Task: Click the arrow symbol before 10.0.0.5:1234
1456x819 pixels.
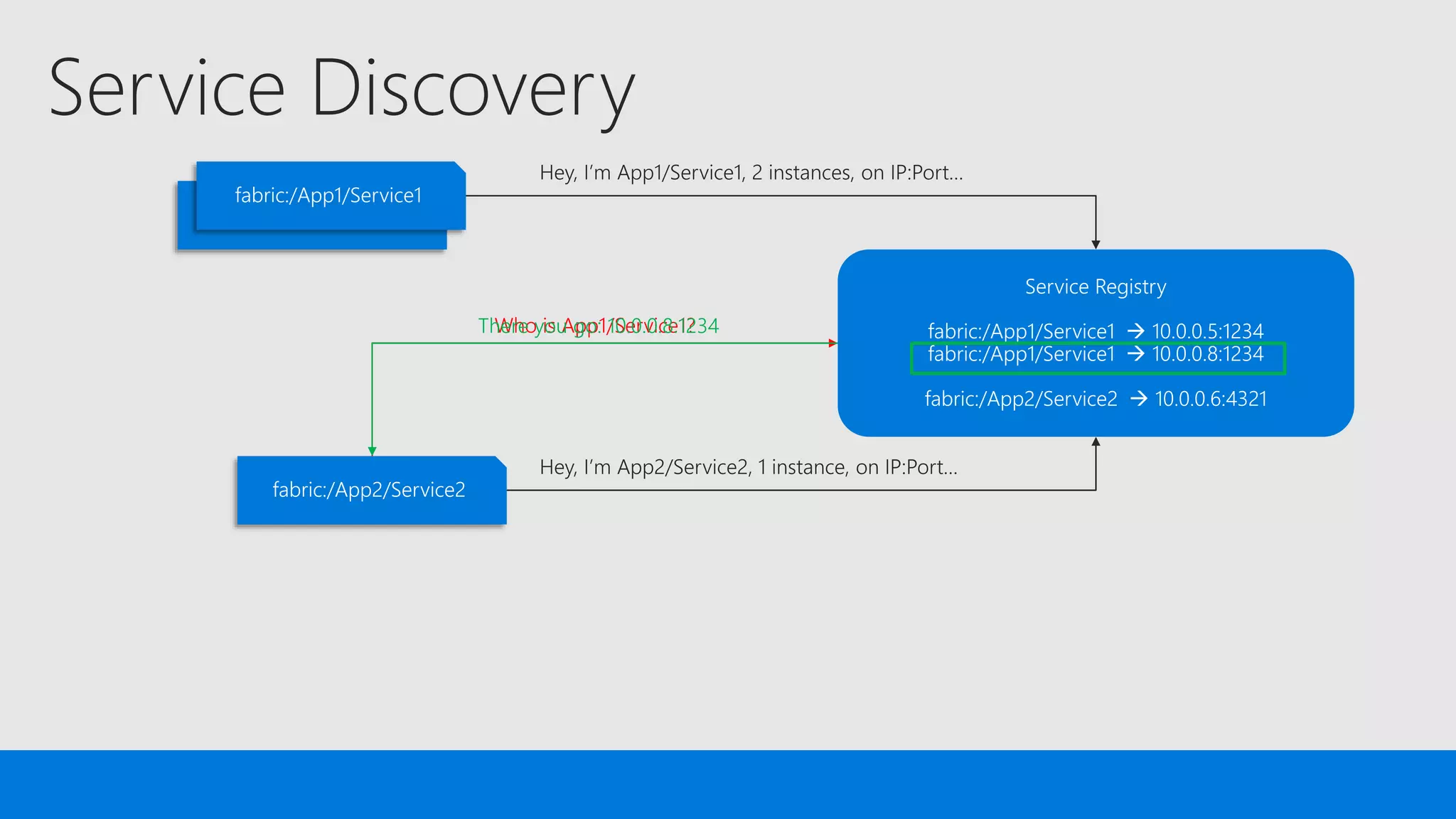Action: (1135, 331)
